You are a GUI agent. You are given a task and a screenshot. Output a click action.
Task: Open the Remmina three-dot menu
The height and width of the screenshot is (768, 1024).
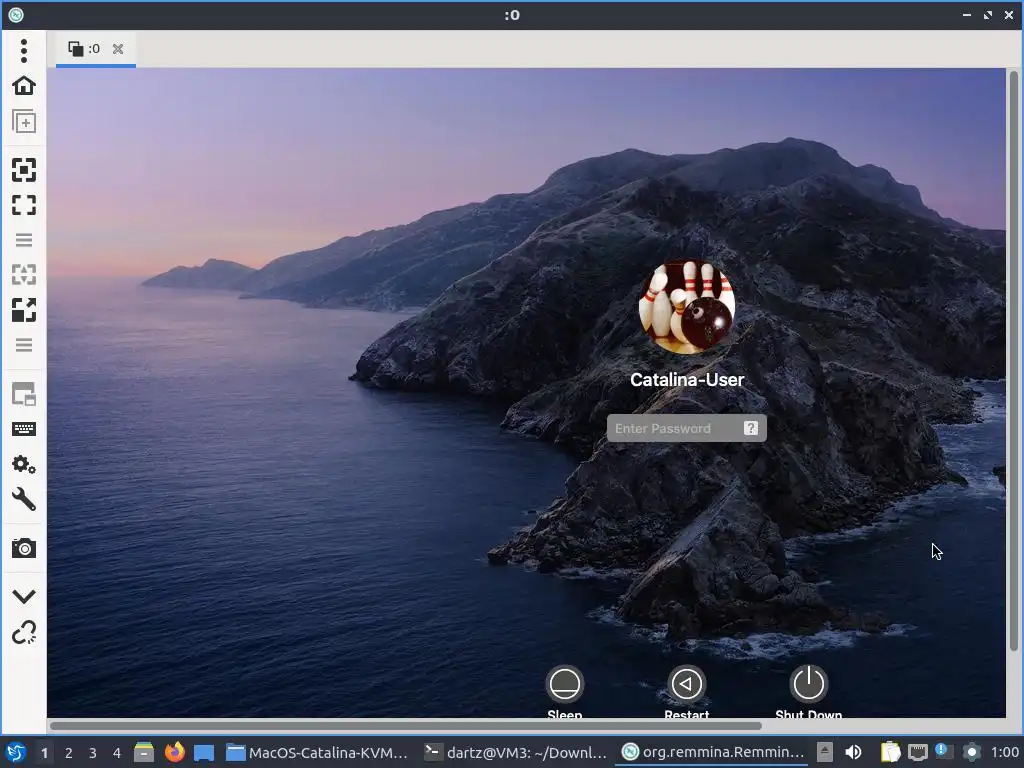pos(24,51)
